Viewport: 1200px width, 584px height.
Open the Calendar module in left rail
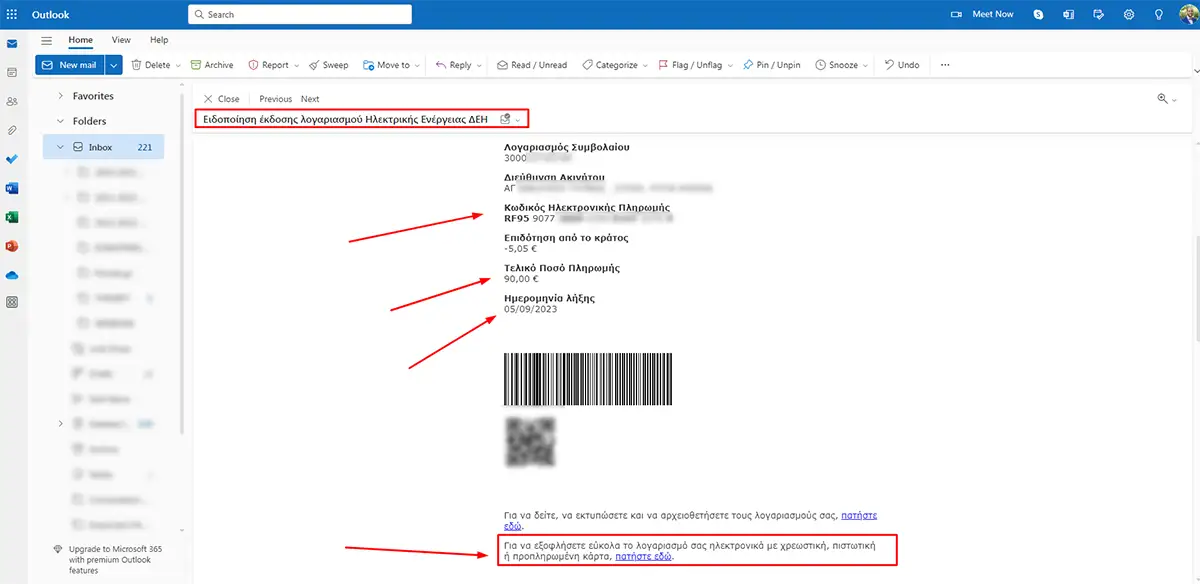point(12,73)
